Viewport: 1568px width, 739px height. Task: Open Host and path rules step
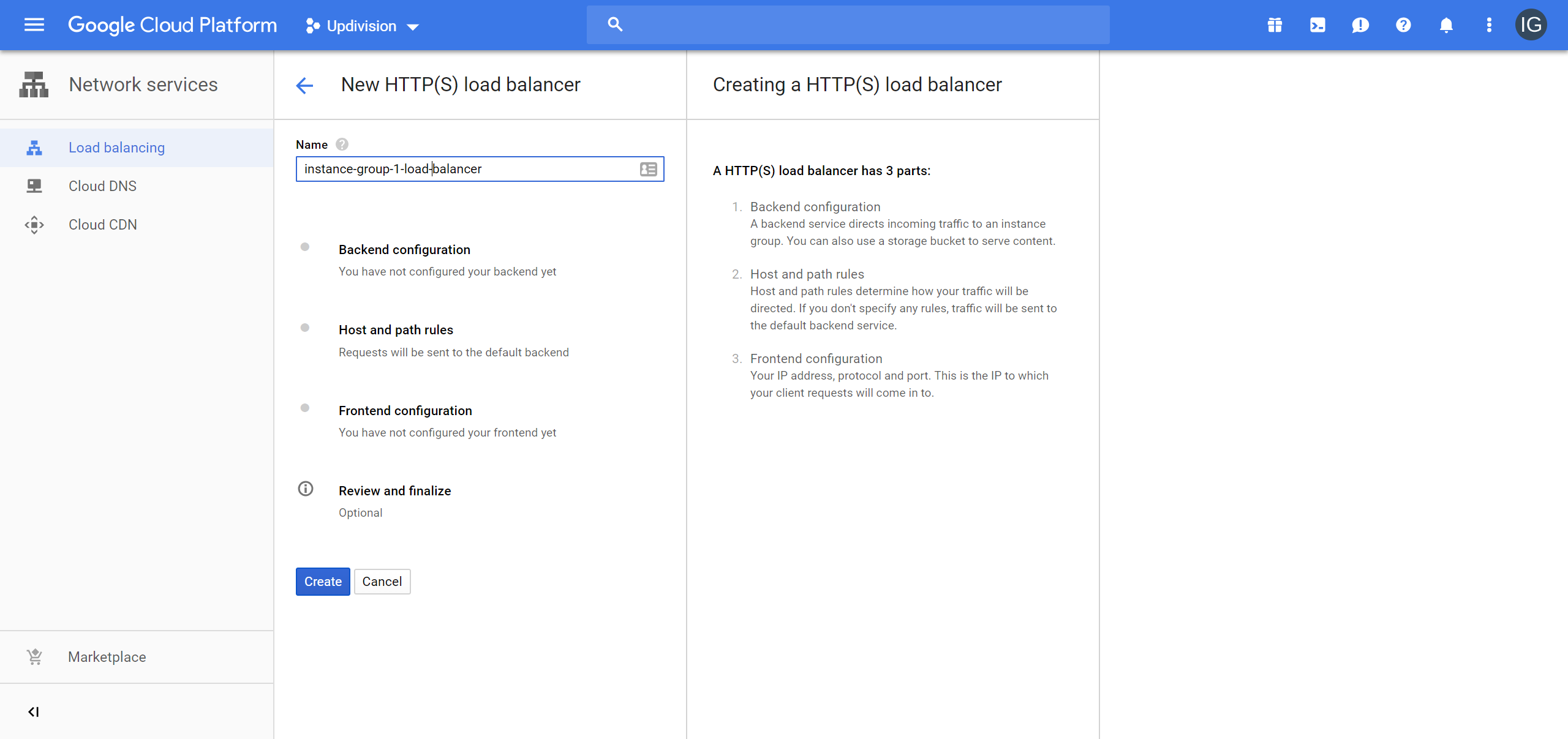point(396,330)
